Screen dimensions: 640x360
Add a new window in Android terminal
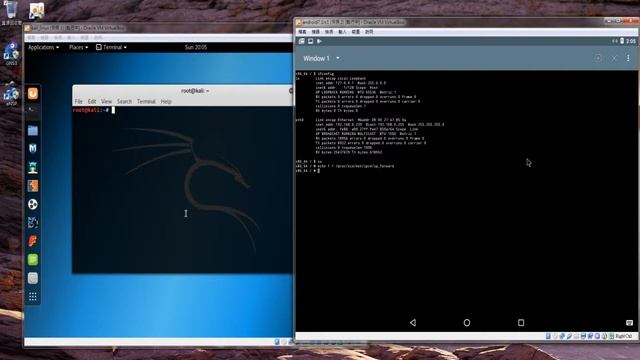click(598, 58)
